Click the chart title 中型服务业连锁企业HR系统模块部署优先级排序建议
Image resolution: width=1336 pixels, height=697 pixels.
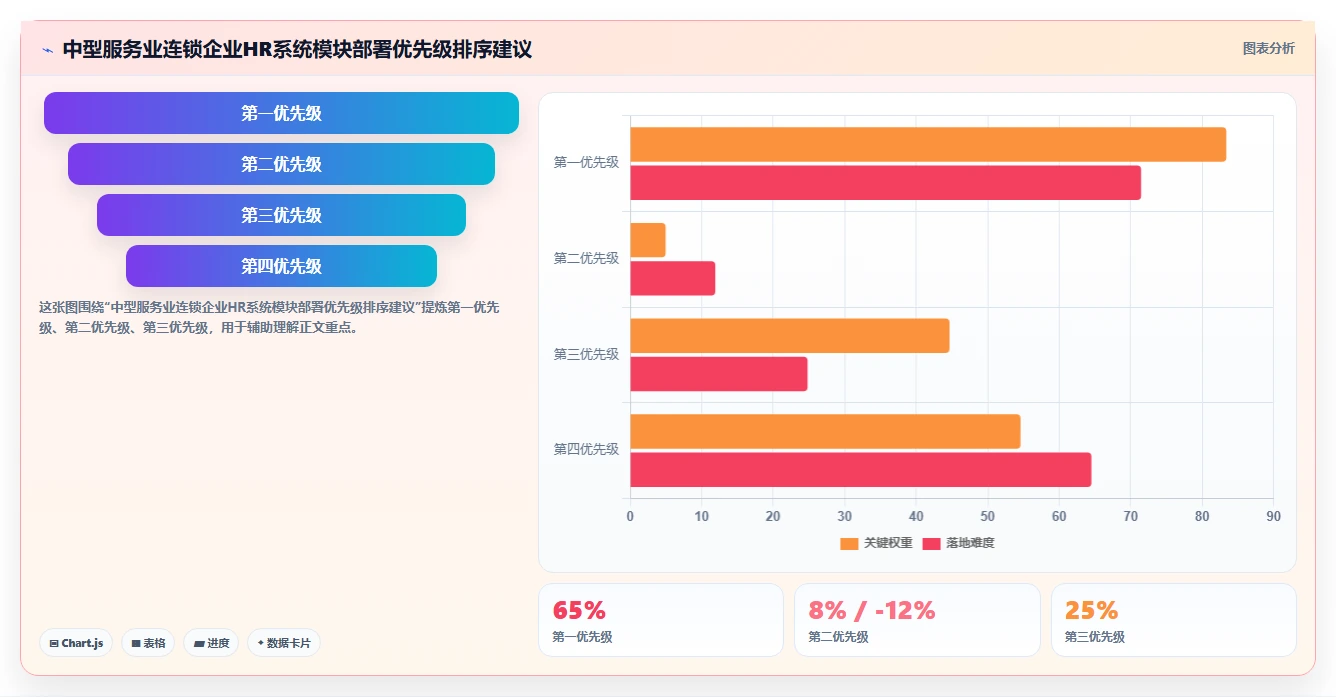click(x=297, y=49)
